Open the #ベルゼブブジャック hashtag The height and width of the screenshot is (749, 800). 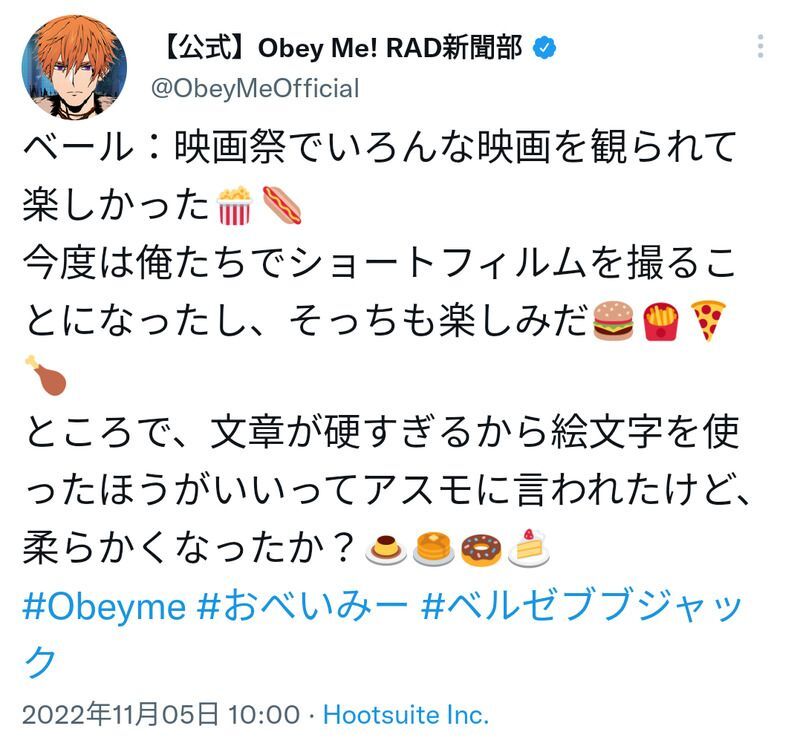[383, 633]
